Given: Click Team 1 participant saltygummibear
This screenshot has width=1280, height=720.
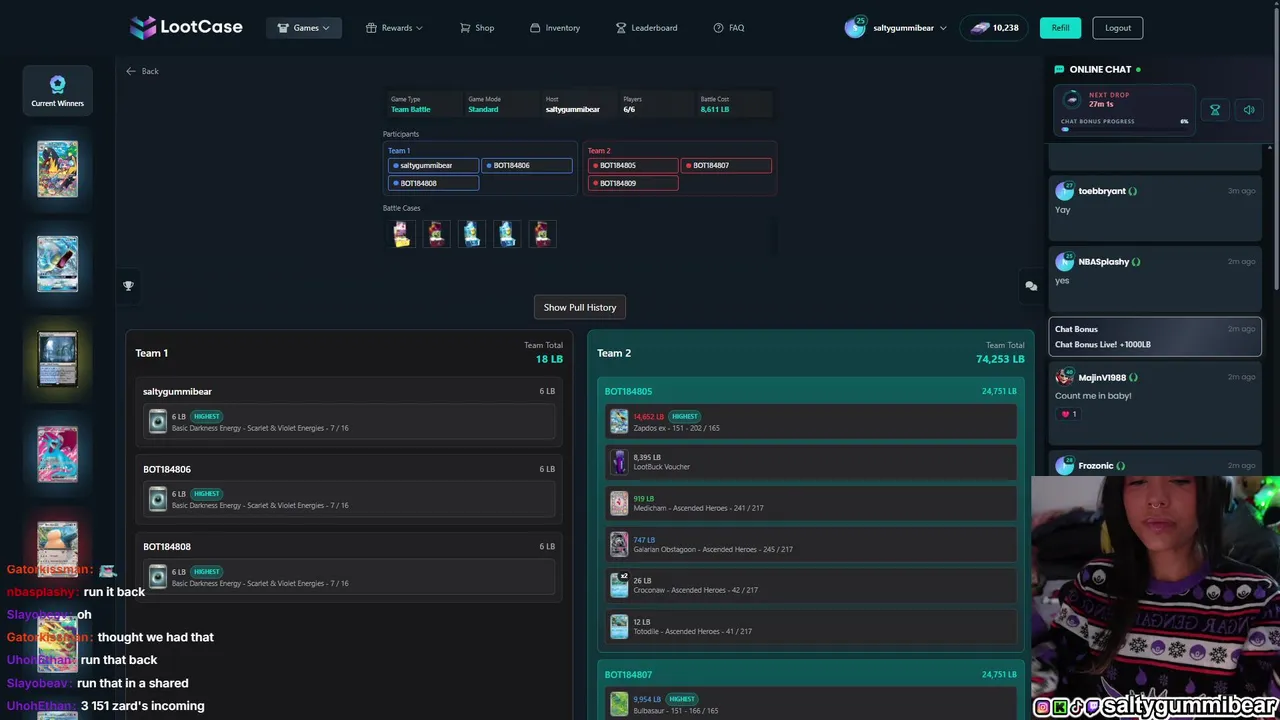Looking at the screenshot, I should pyautogui.click(x=433, y=165).
